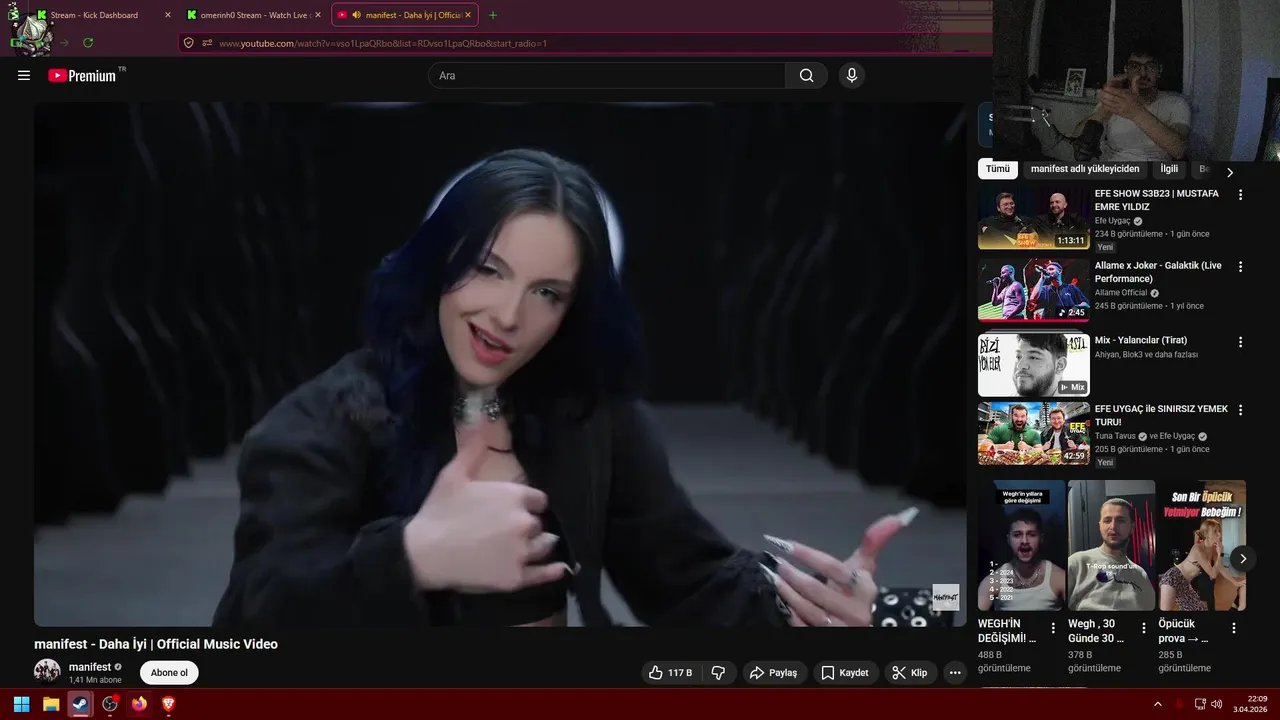Share the video via Paylaş
The image size is (1280, 720).
pyautogui.click(x=774, y=673)
